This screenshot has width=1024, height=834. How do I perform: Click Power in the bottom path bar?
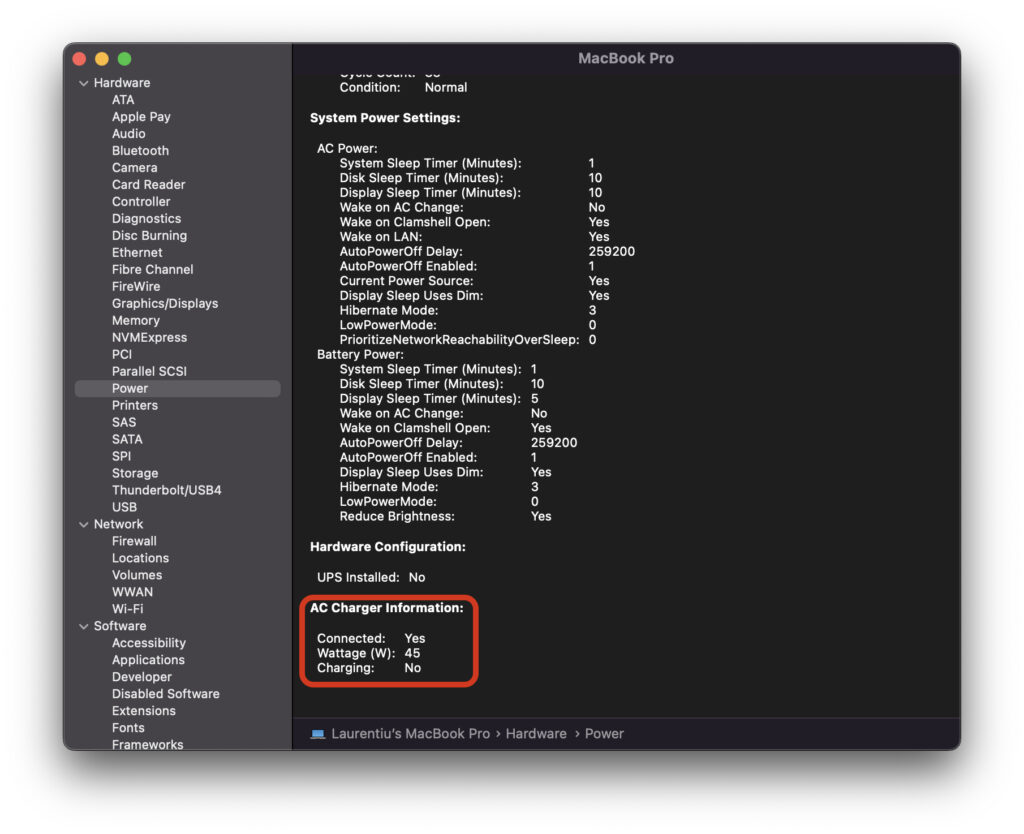[604, 734]
